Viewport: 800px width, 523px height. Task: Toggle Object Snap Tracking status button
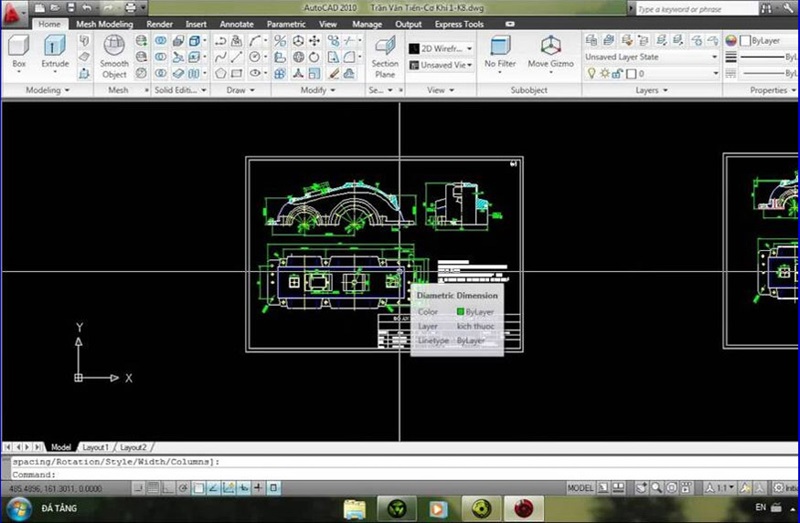(214, 488)
